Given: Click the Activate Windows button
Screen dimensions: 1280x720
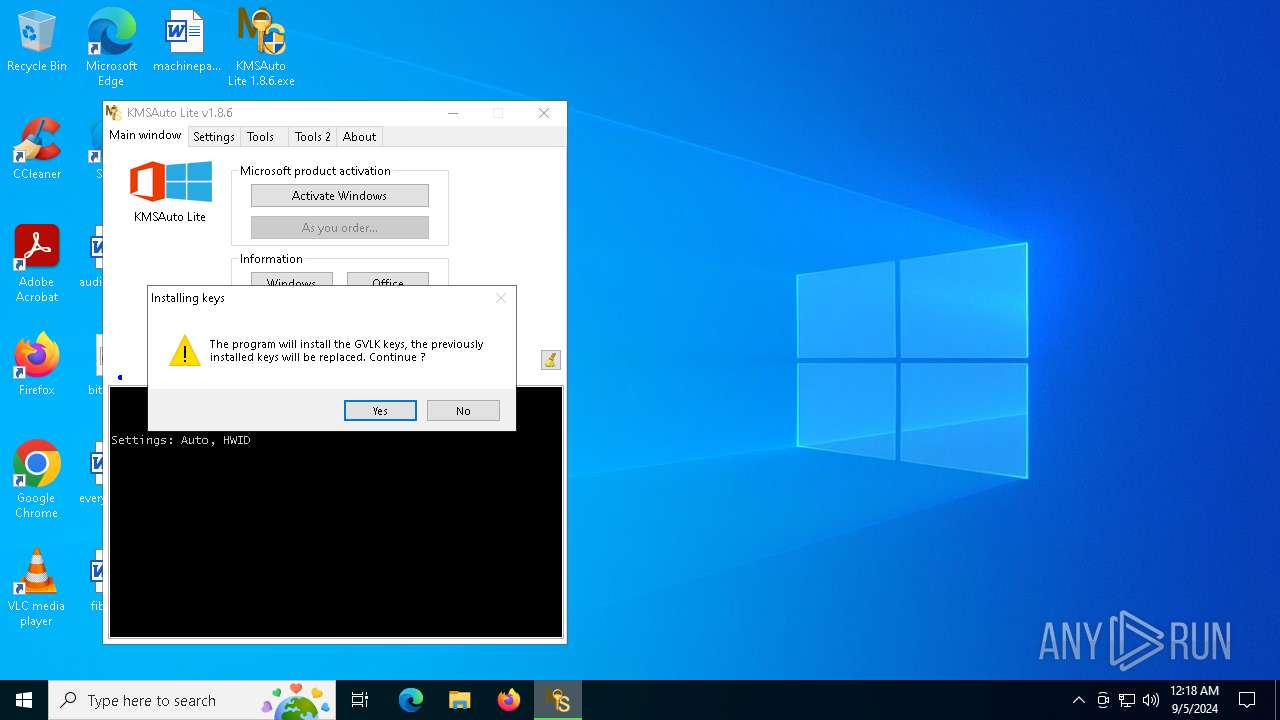Looking at the screenshot, I should tap(340, 196).
